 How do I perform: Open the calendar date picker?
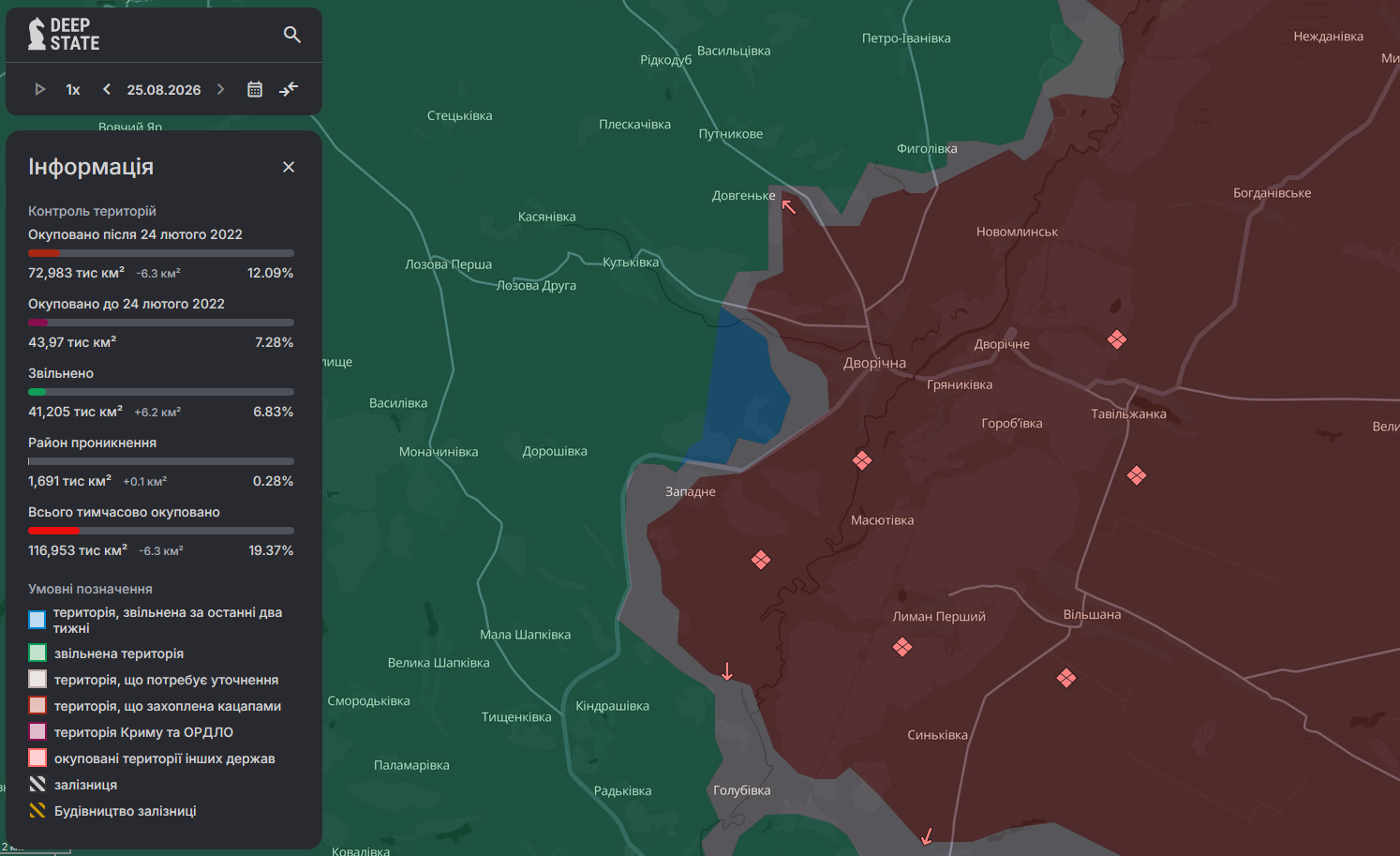click(255, 89)
